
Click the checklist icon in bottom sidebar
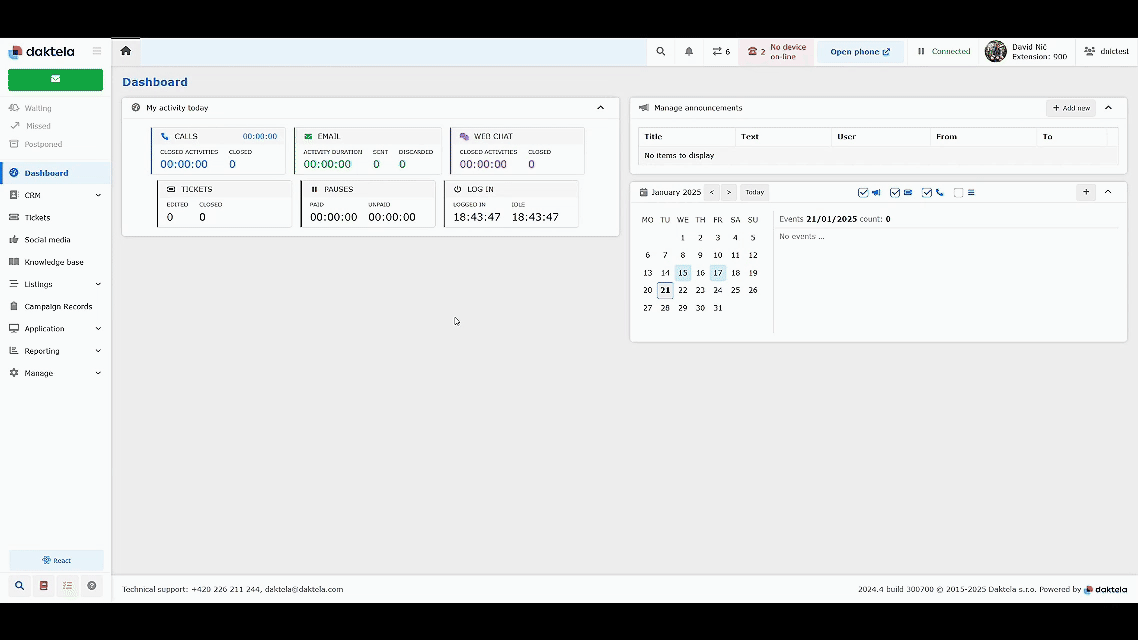pyautogui.click(x=67, y=586)
